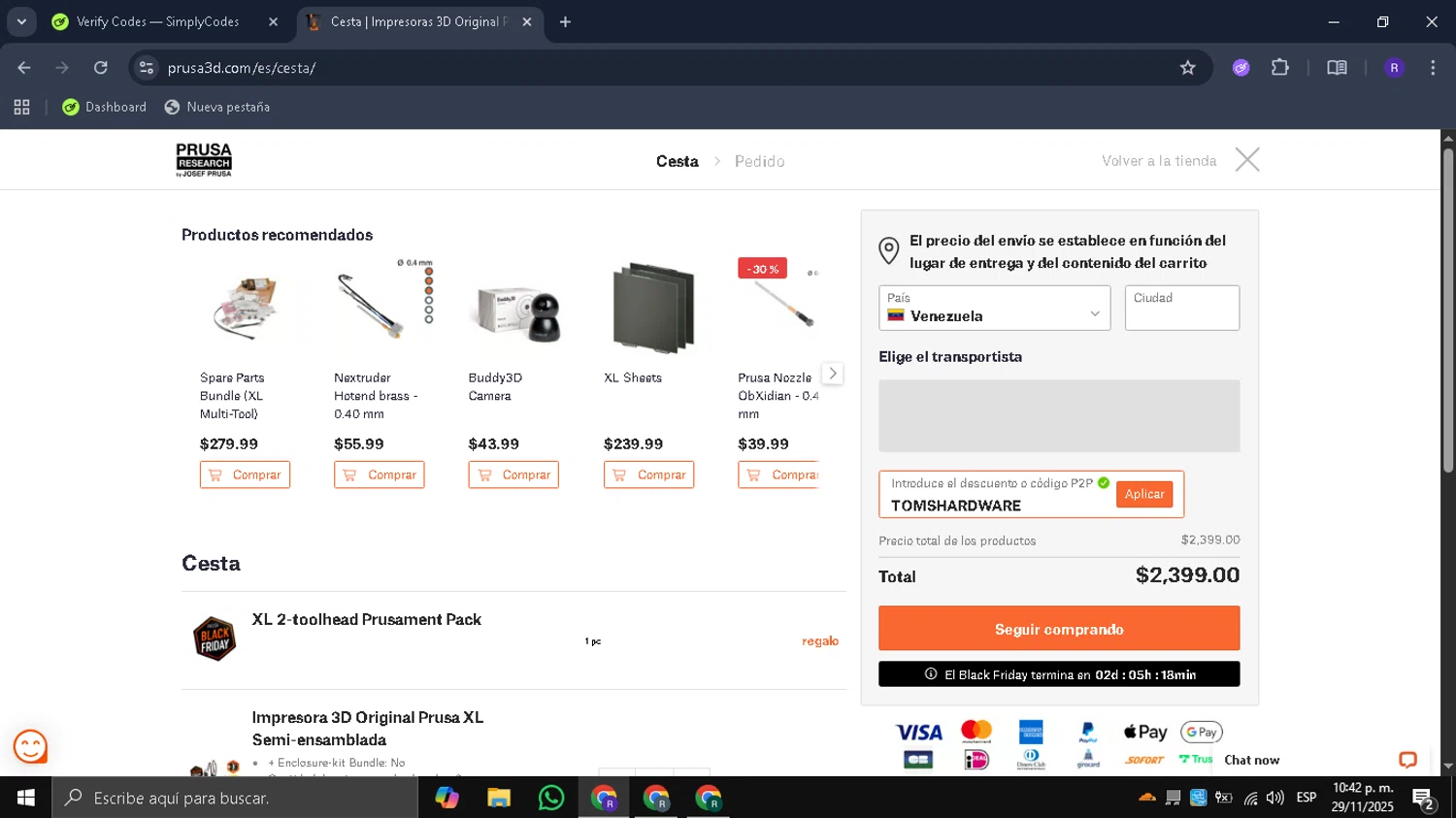Open a new browser tab
The width and height of the screenshot is (1456, 818).
click(565, 21)
